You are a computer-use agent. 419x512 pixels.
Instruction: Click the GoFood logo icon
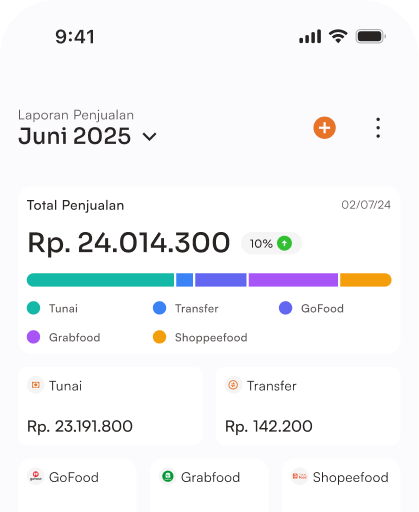36,476
